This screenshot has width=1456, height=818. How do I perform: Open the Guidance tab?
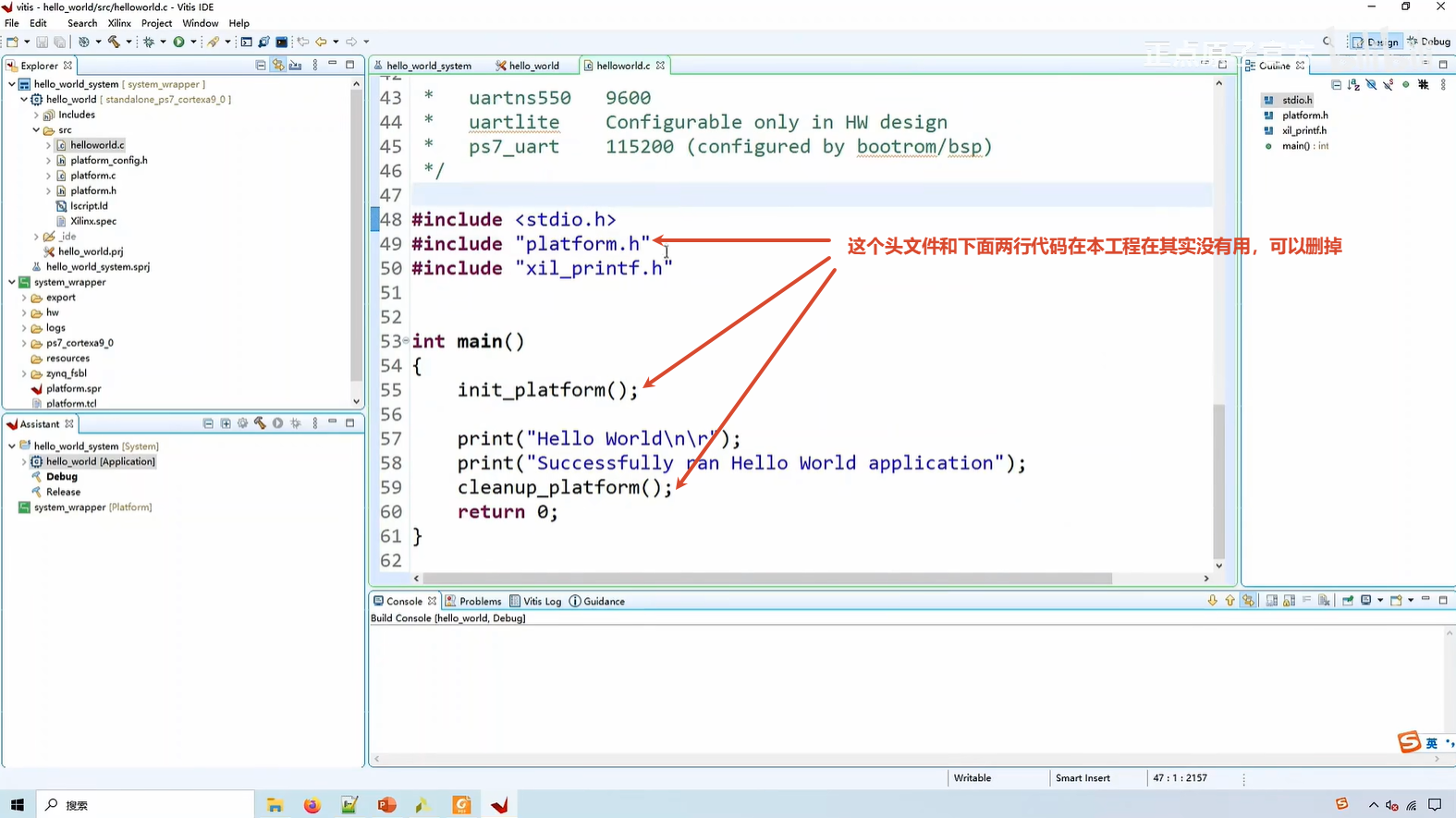(x=597, y=601)
